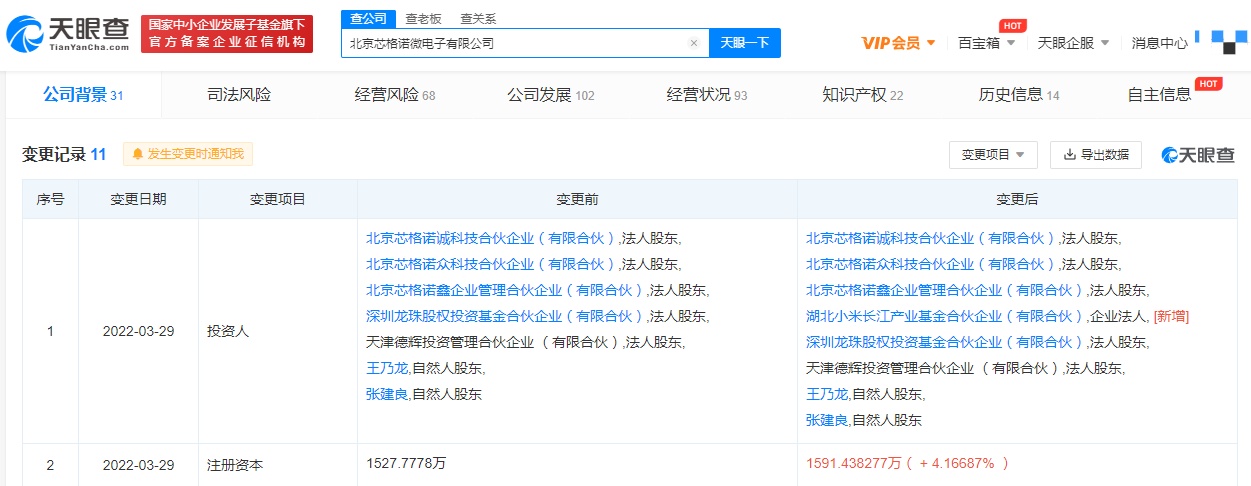1251x486 pixels.
Task: Switch to the 查公司 search tab
Action: click(x=369, y=18)
